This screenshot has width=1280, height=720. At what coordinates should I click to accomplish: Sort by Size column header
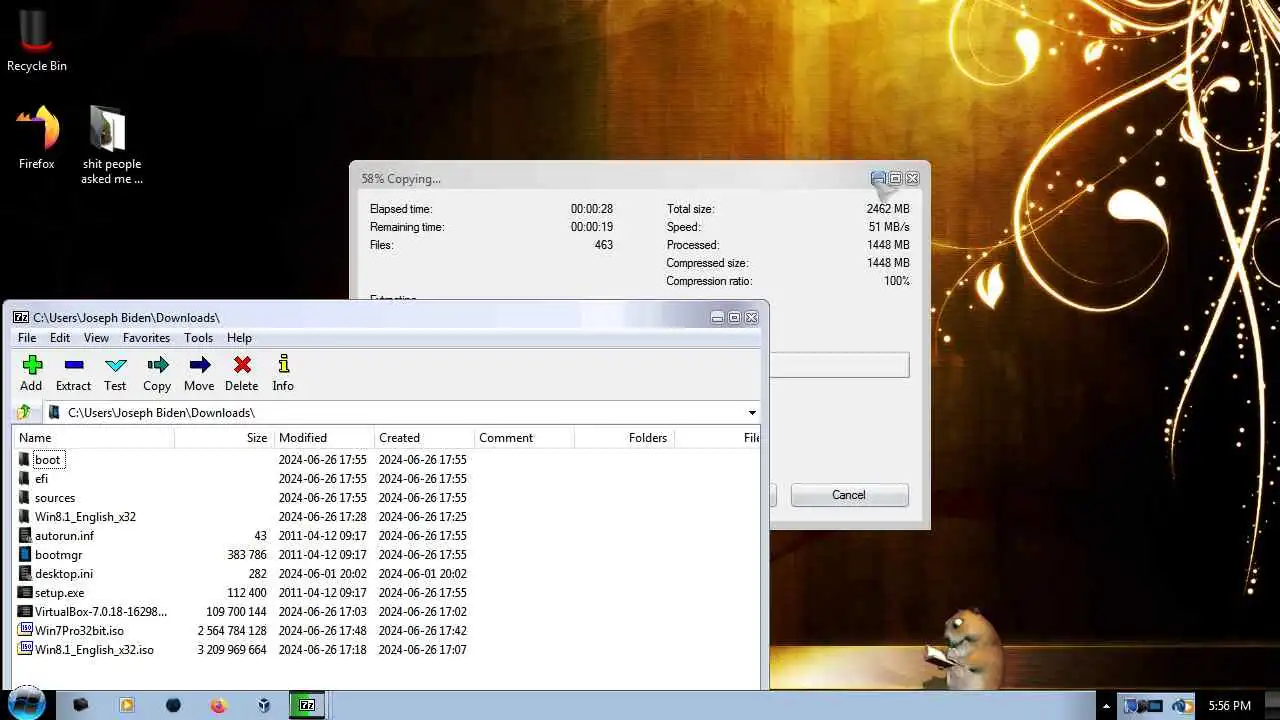pyautogui.click(x=224, y=437)
